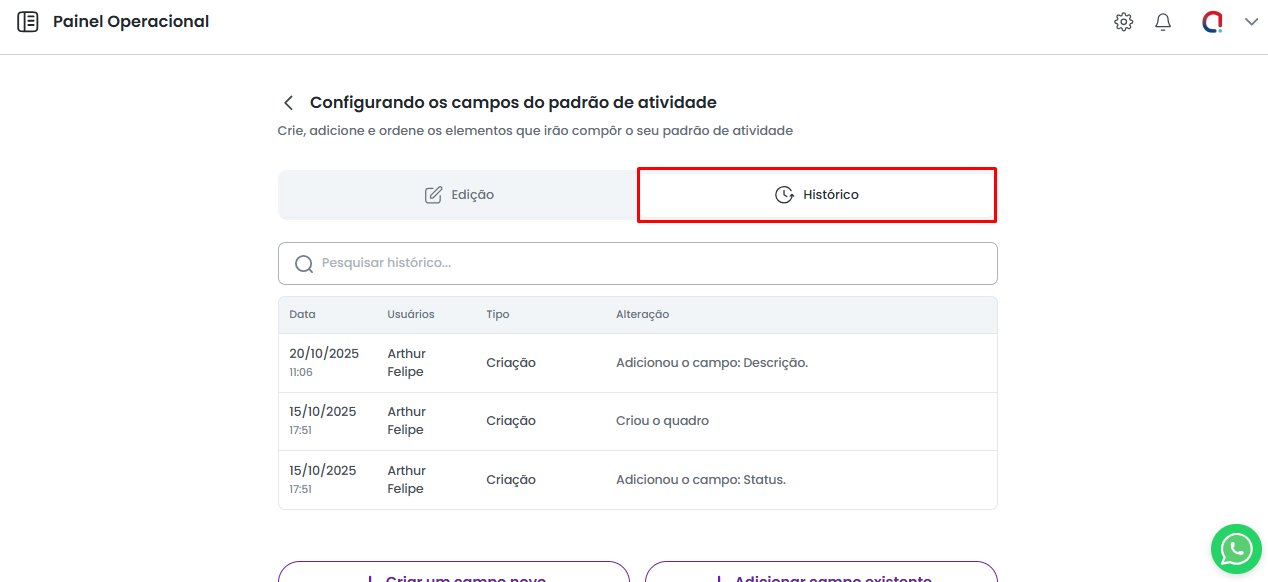Click the user avatar logo
The image size is (1268, 582).
point(1212,22)
